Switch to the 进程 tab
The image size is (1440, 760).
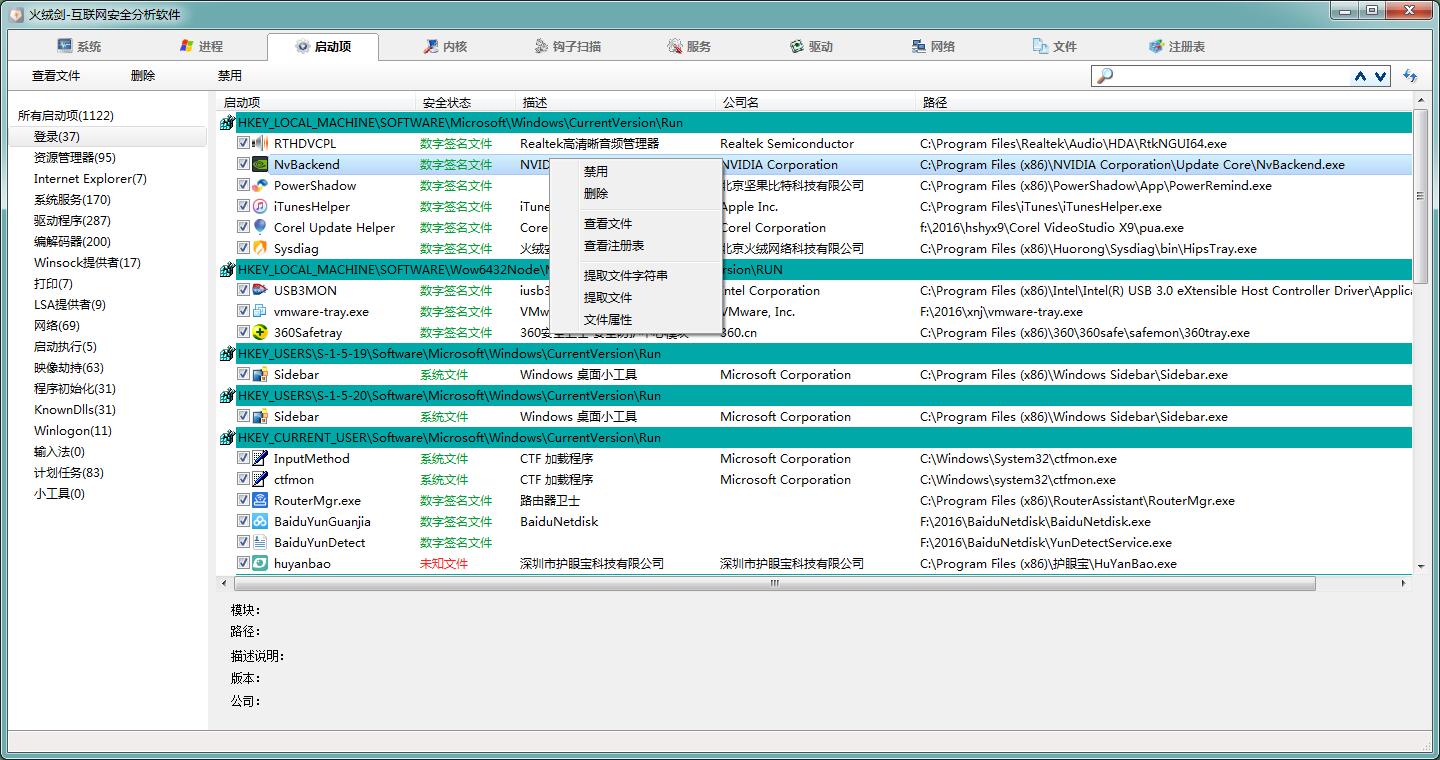coord(201,47)
